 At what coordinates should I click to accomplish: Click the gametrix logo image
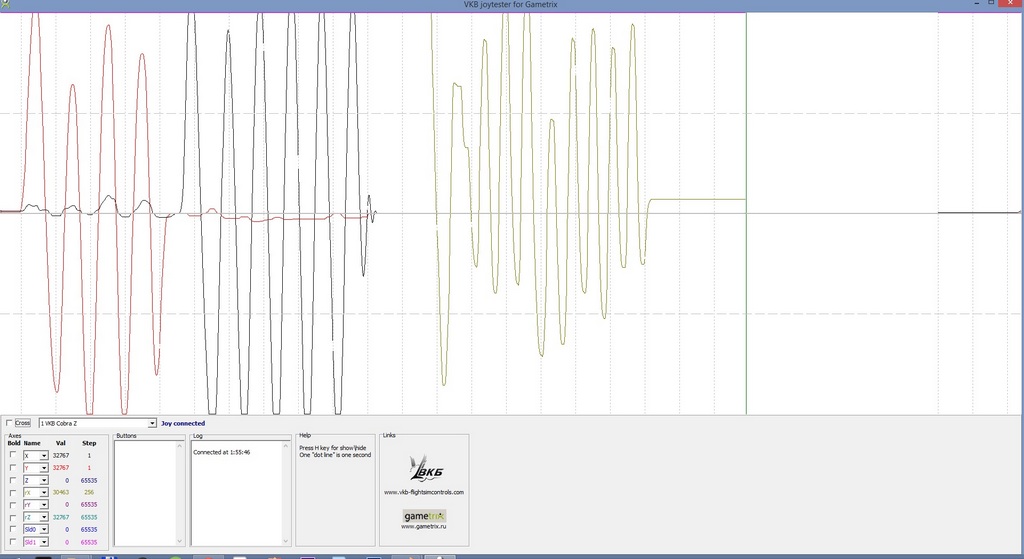(x=424, y=516)
